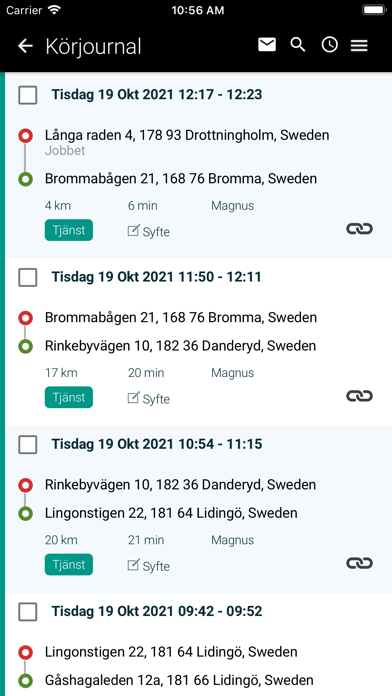Toggle Tjänst tag on the 20 km trip
The width and height of the screenshot is (392, 696).
click(69, 565)
